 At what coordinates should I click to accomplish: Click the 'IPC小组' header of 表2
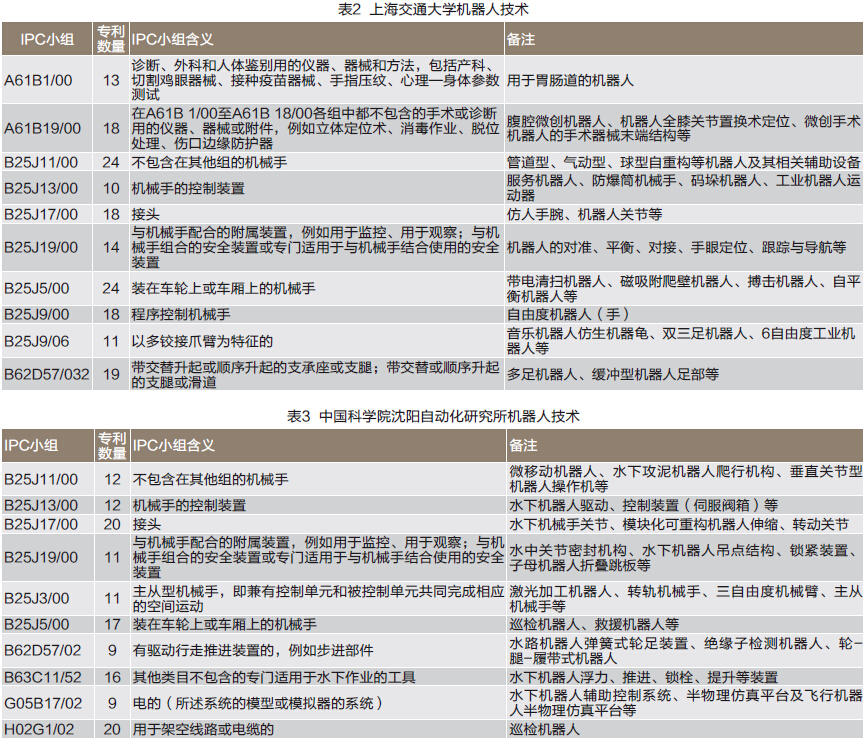pyautogui.click(x=47, y=39)
